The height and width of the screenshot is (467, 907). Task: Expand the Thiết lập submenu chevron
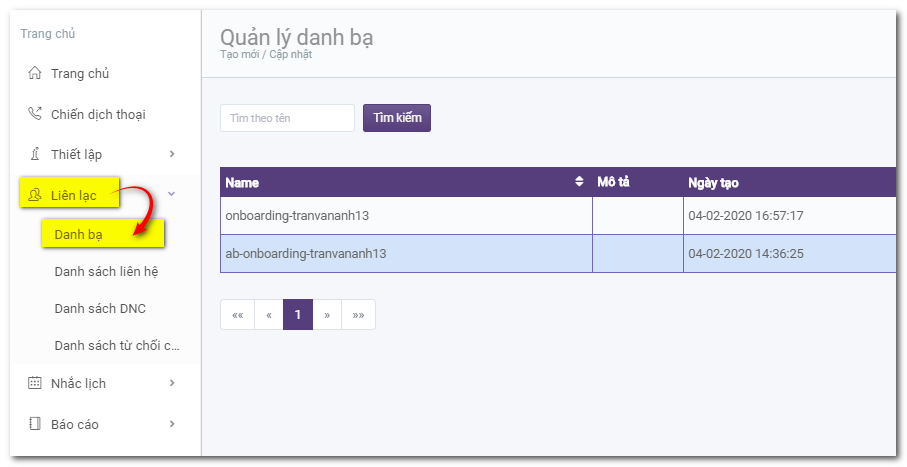172,154
